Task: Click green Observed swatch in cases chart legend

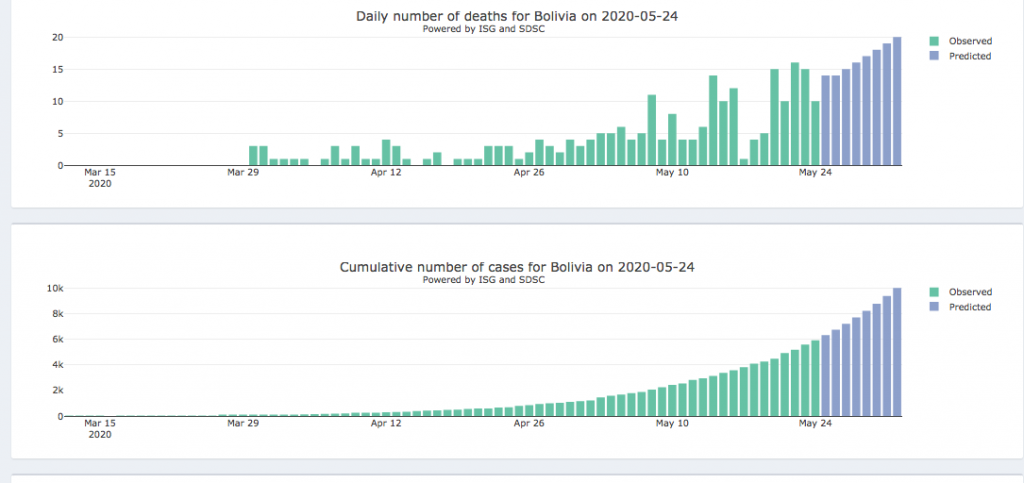Action: tap(934, 292)
